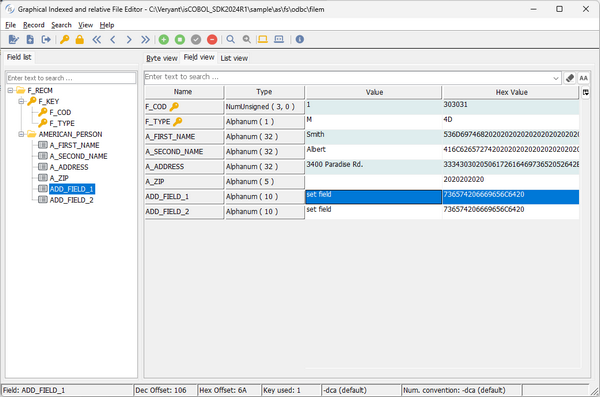Click the '303031' hex value cell
The width and height of the screenshot is (600, 397).
click(511, 107)
